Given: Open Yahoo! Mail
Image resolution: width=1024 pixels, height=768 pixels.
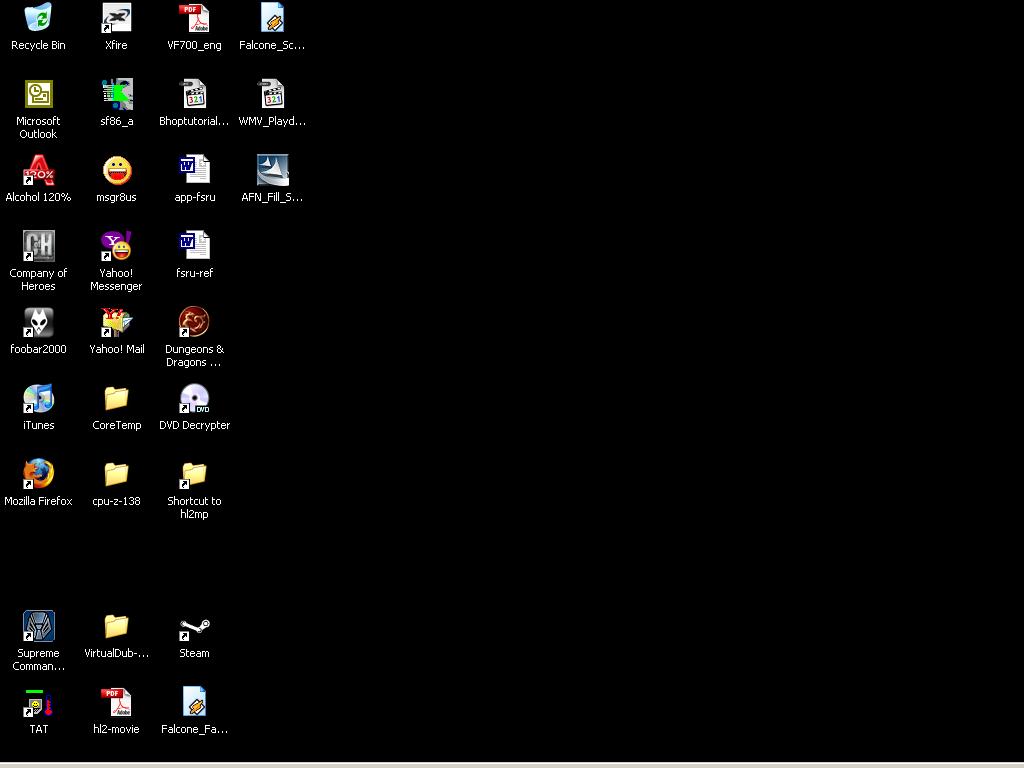Looking at the screenshot, I should click(116, 322).
